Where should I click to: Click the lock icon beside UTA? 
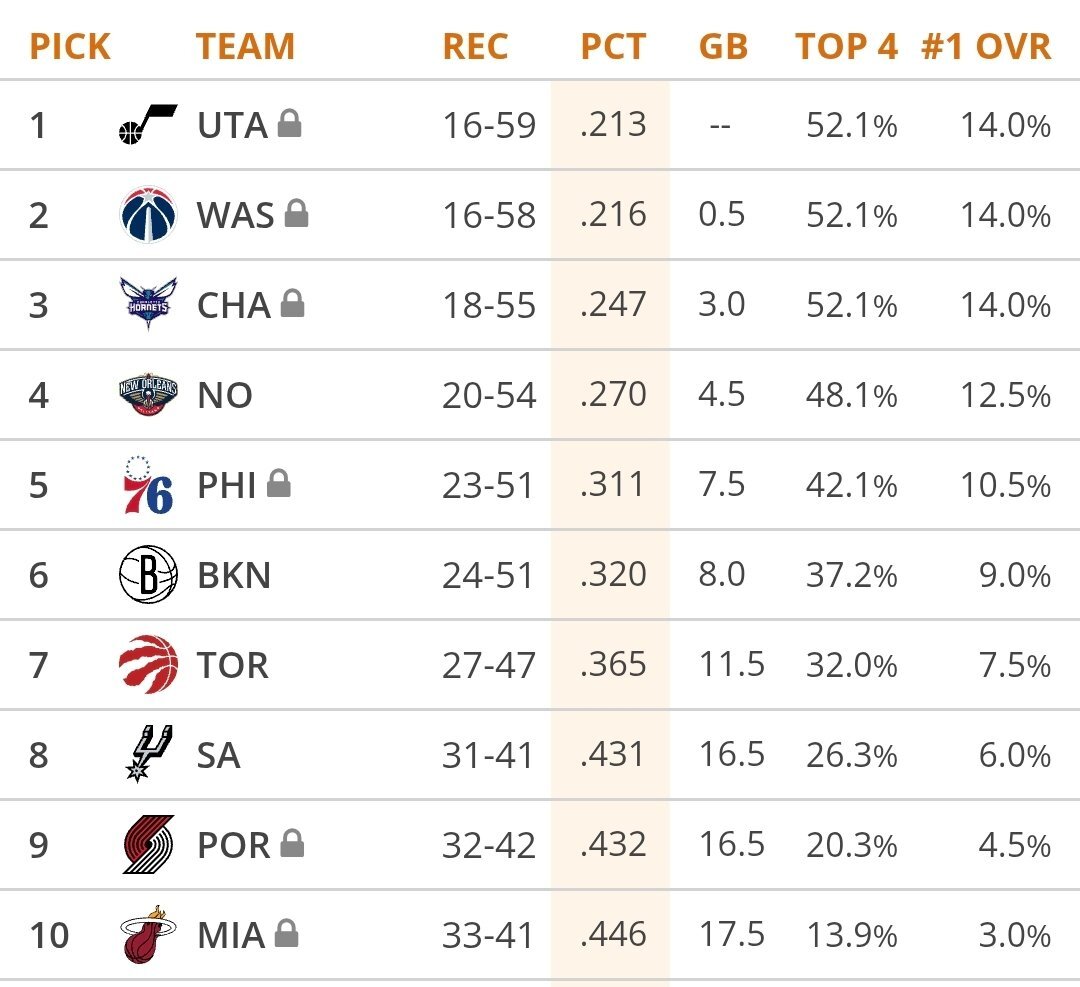click(290, 124)
